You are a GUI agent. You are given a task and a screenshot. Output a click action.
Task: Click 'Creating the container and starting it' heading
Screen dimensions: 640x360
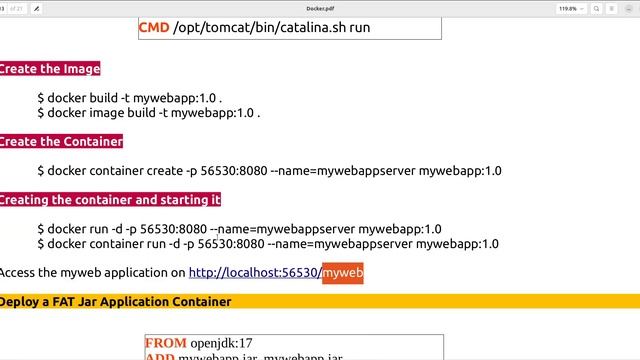pos(110,200)
